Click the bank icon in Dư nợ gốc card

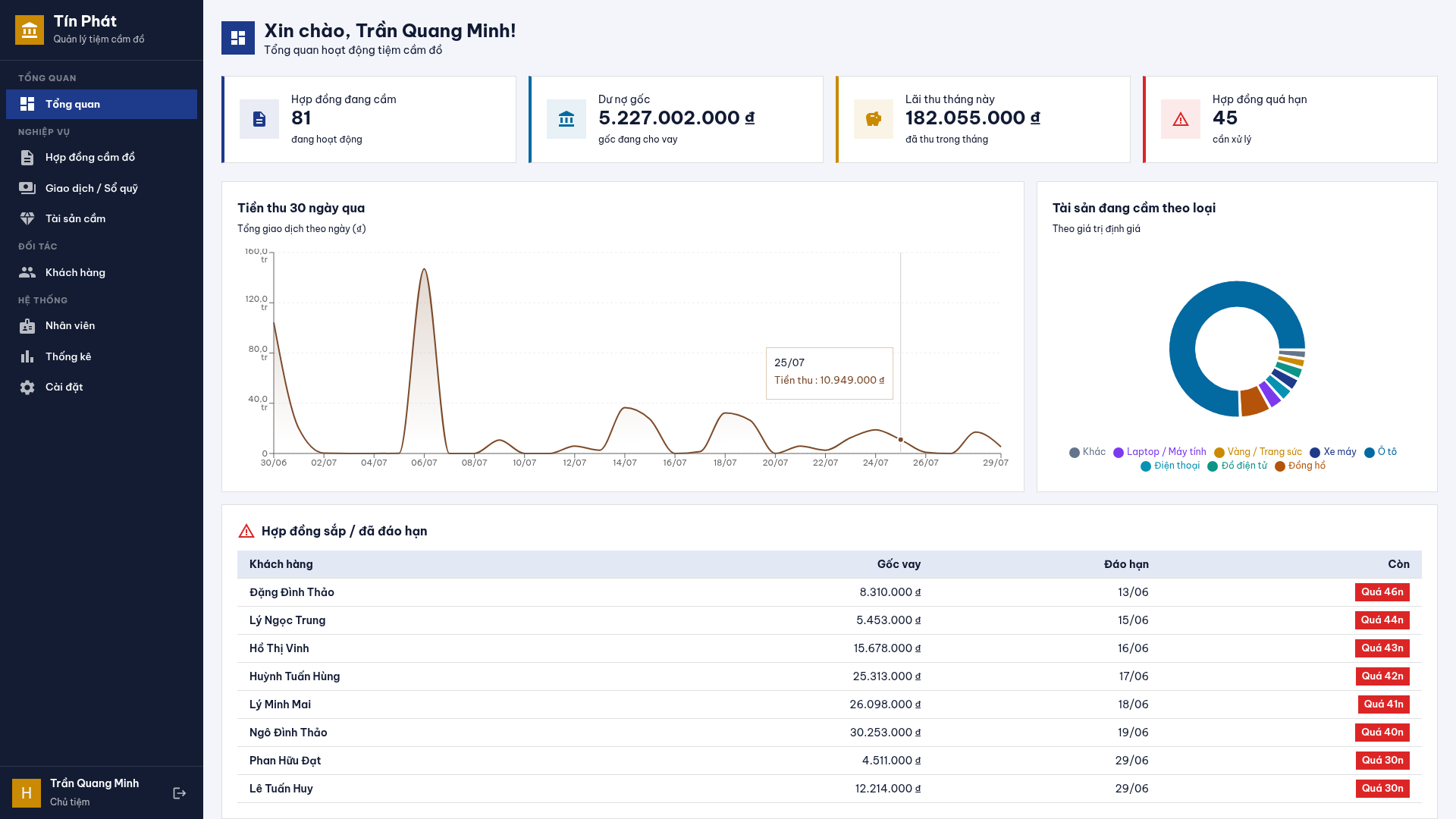pyautogui.click(x=566, y=119)
